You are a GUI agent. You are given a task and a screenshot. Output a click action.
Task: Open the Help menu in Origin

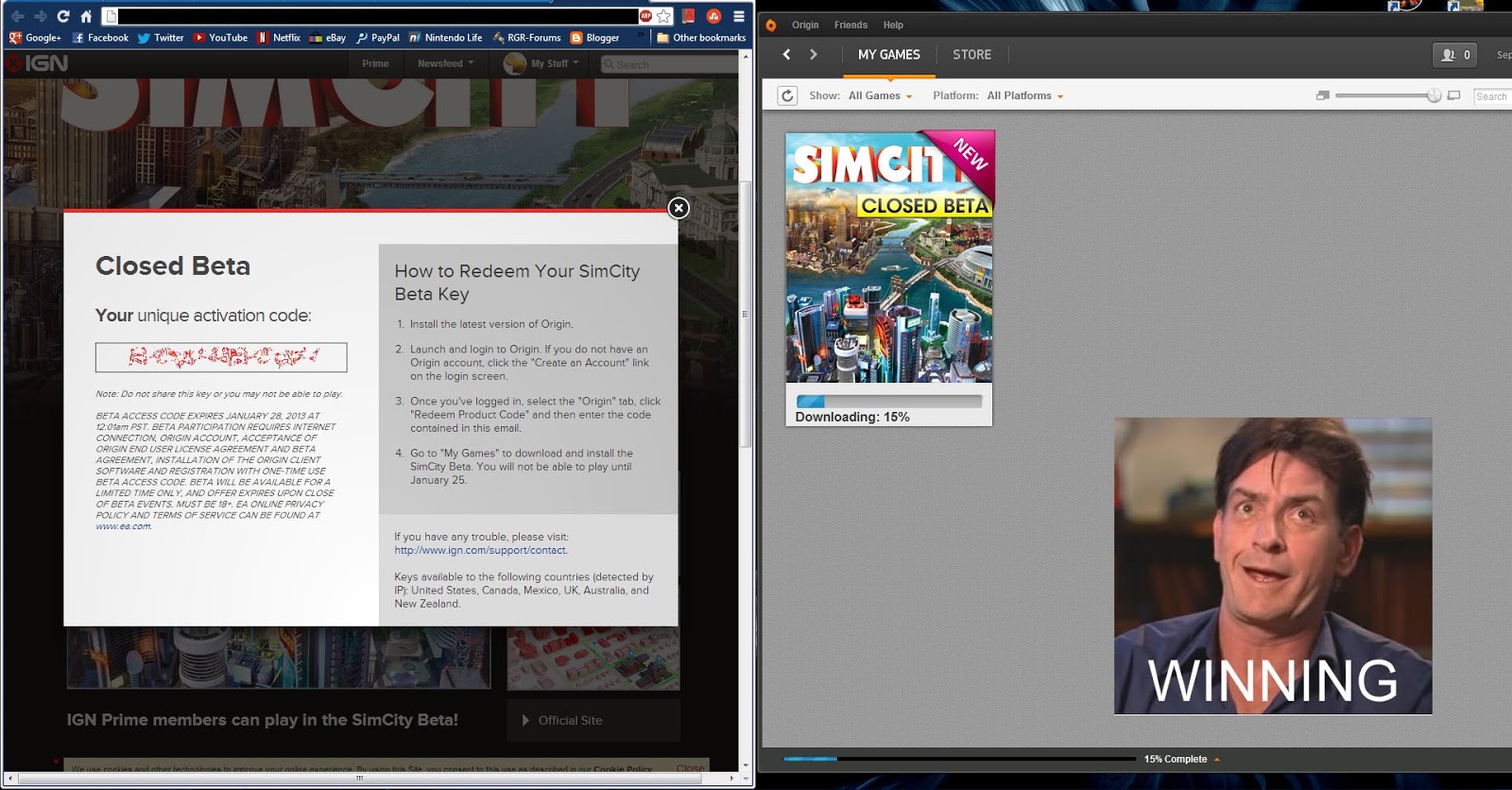893,26
